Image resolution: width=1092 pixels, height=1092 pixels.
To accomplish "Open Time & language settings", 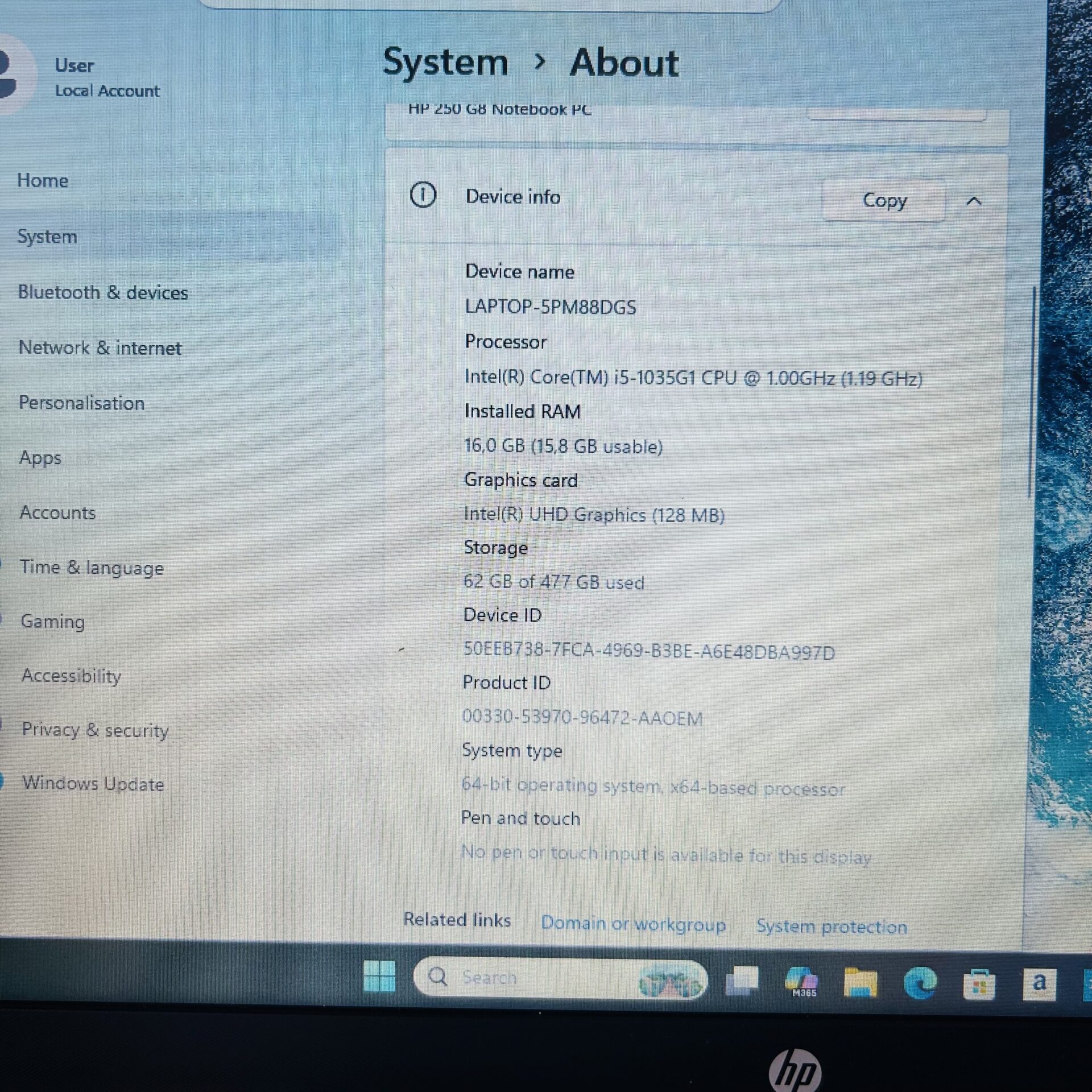I will pyautogui.click(x=92, y=568).
